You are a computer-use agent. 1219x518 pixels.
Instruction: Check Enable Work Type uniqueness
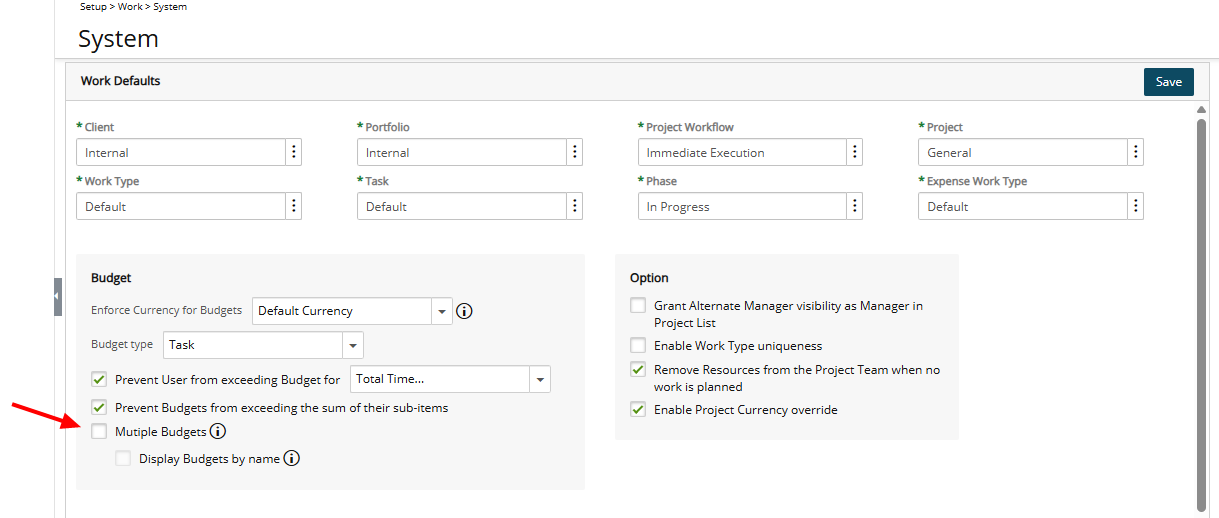coord(638,345)
